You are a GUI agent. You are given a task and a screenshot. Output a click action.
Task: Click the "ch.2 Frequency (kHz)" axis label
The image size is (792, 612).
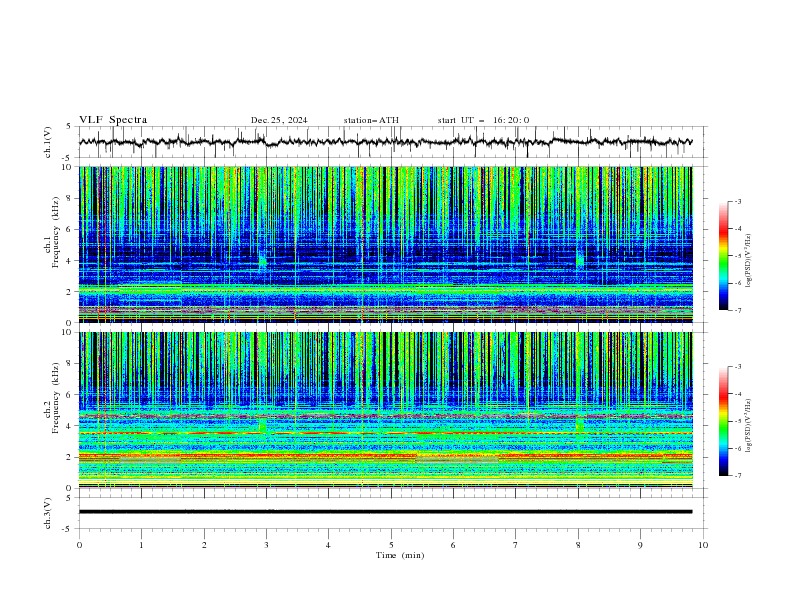point(53,398)
